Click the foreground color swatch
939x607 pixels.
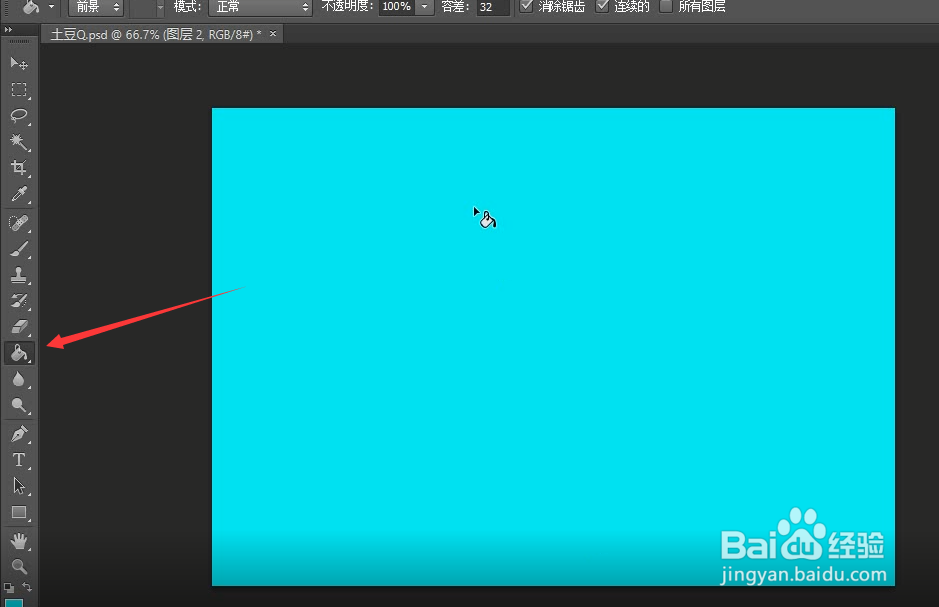click(x=14, y=602)
